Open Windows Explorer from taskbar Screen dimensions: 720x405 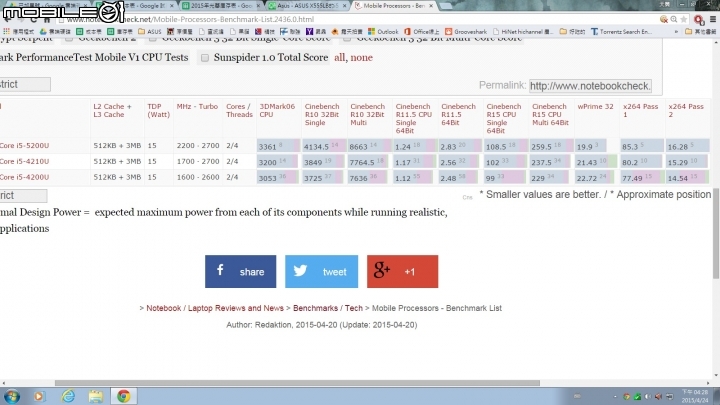[96, 396]
